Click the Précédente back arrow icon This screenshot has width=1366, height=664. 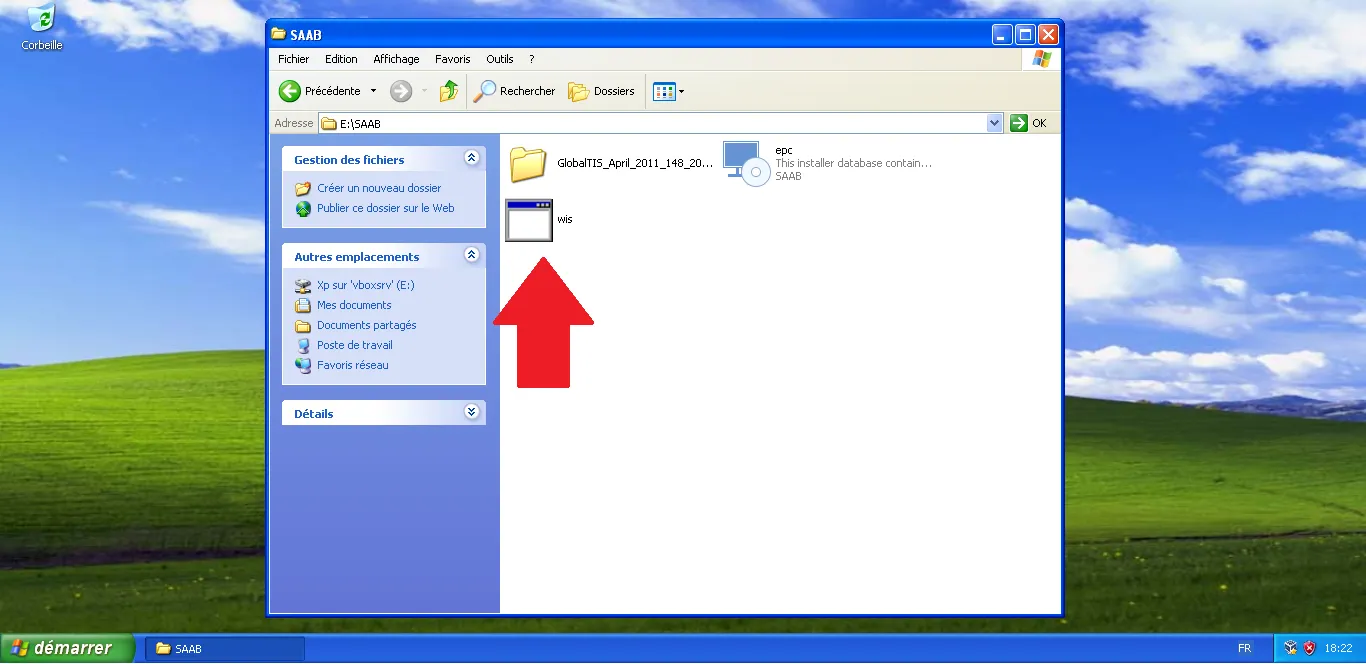pos(290,91)
